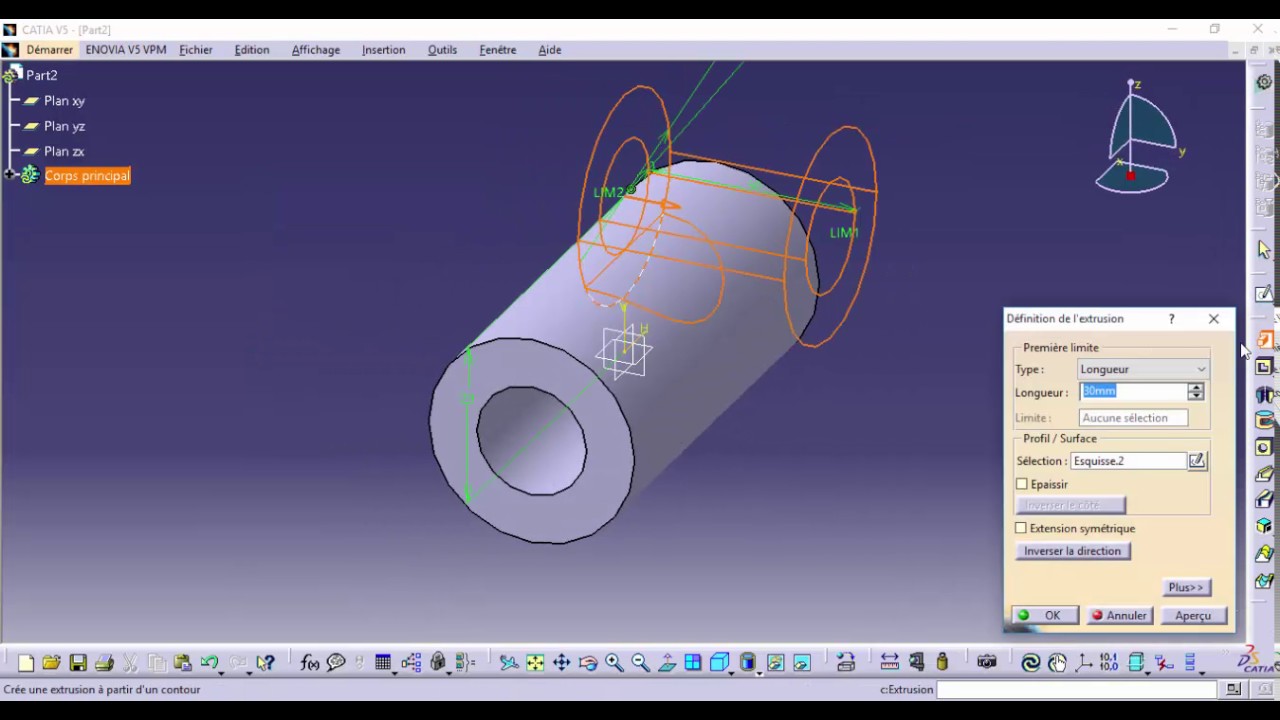Click the sketch edit icon beside Esquisse.2
This screenshot has width=1280, height=720.
coord(1197,461)
